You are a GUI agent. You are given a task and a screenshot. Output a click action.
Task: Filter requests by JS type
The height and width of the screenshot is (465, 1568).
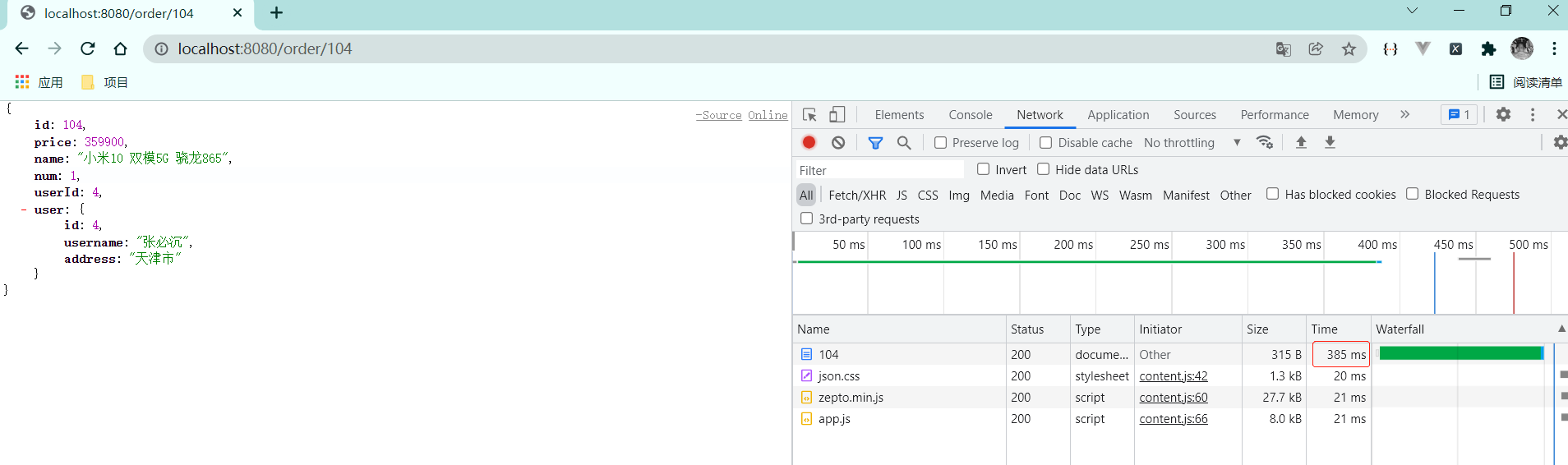(x=902, y=196)
